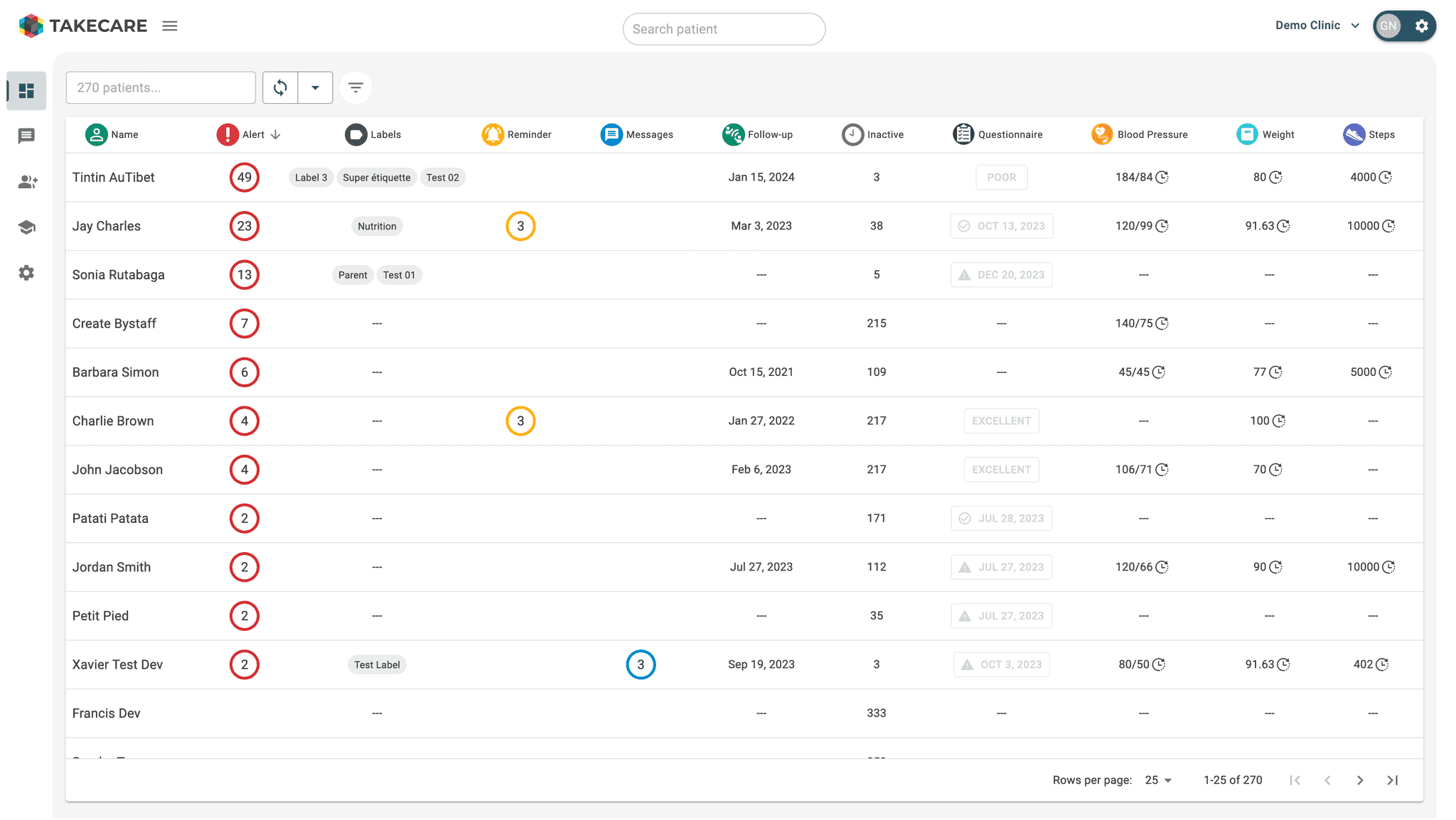Open reminder badge 3 for Charlie Brown
The image size is (1456, 820).
point(520,421)
